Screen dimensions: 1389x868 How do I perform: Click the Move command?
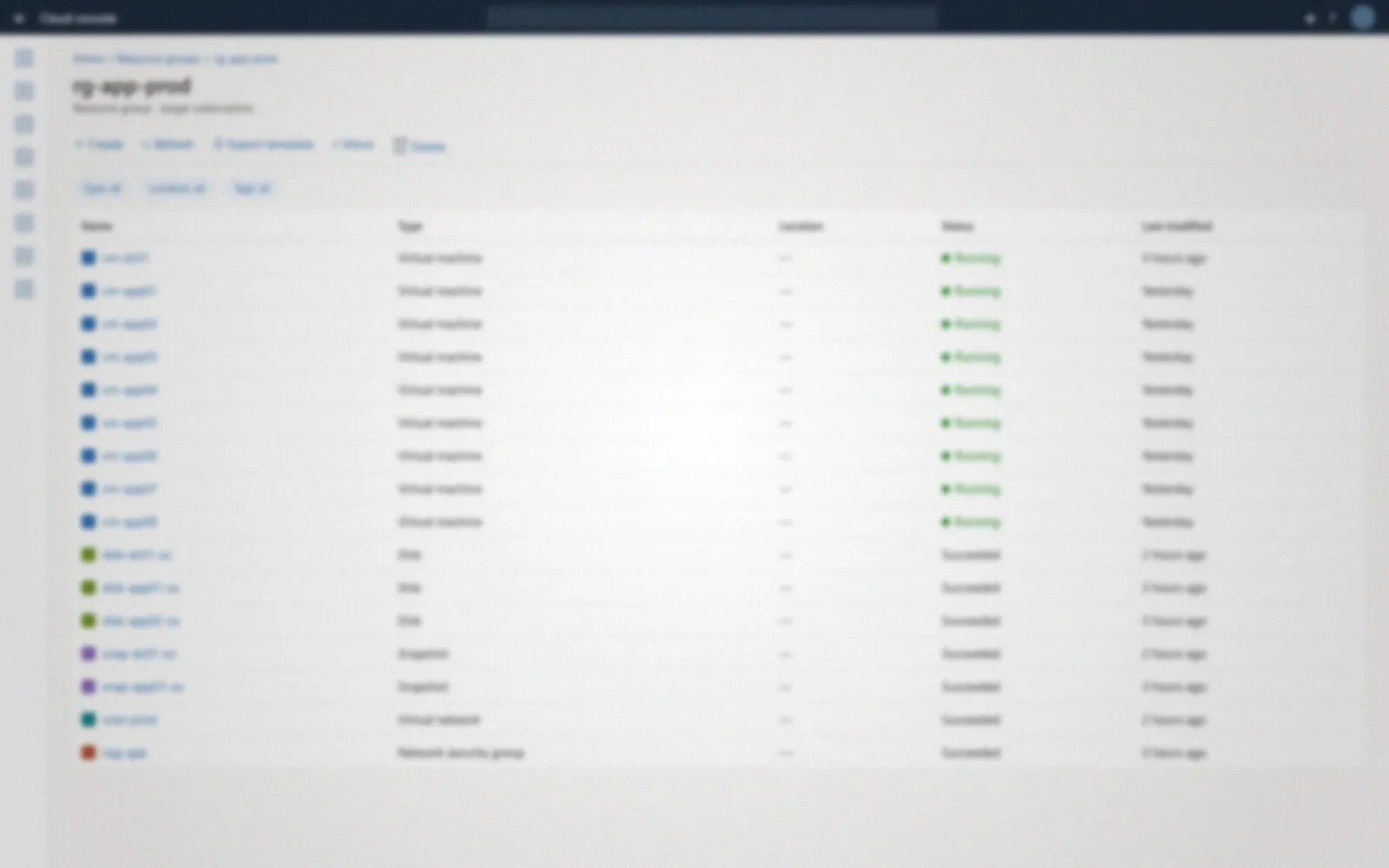[x=353, y=144]
